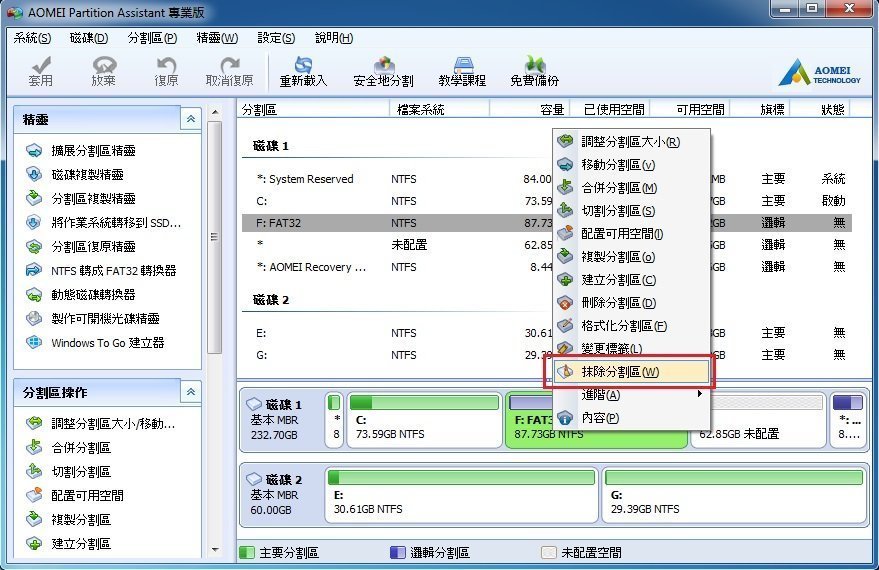Choose 格式化分割區(F) in the context menu
879x570 pixels.
pos(631,326)
